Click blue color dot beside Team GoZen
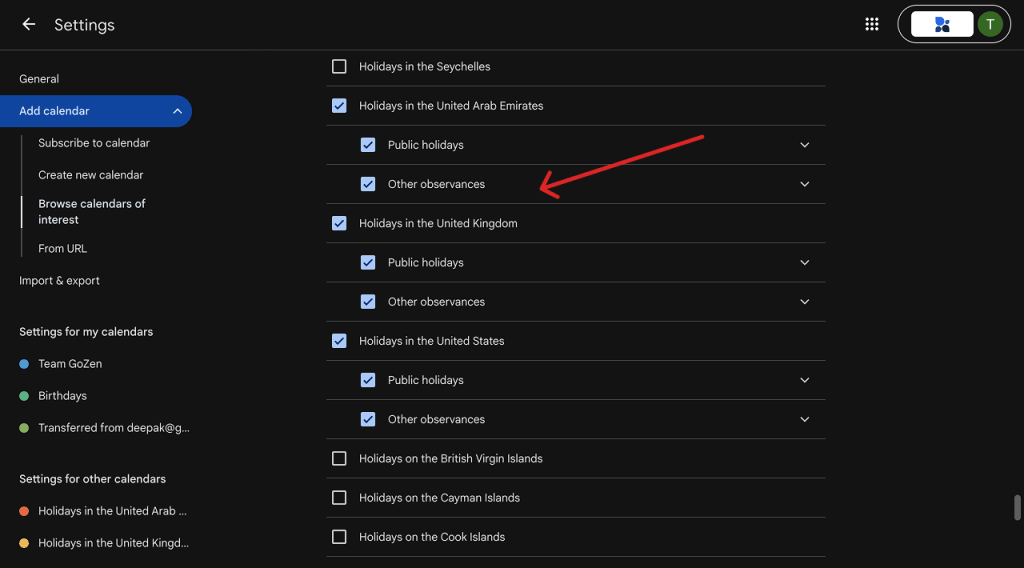The width and height of the screenshot is (1024, 568). coord(24,364)
